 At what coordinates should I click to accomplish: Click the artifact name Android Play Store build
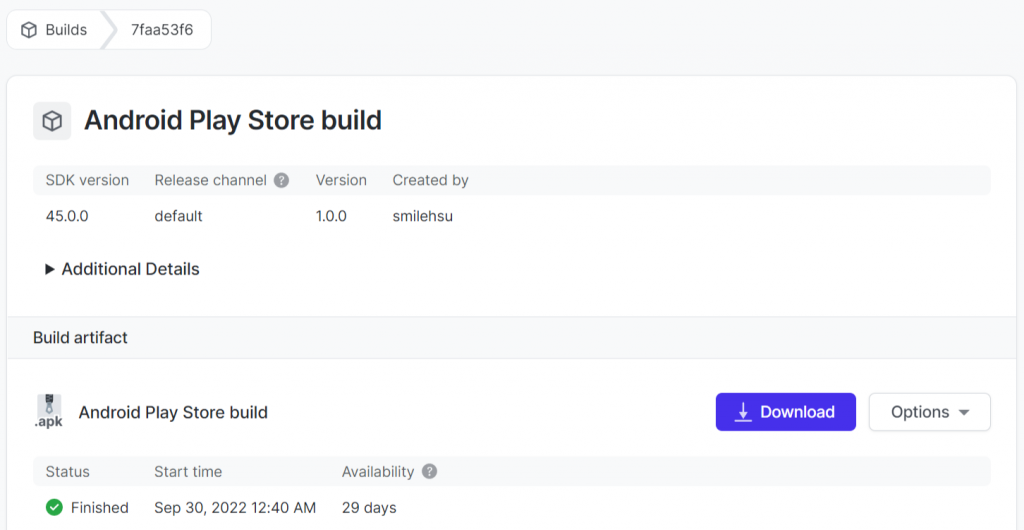pos(173,412)
